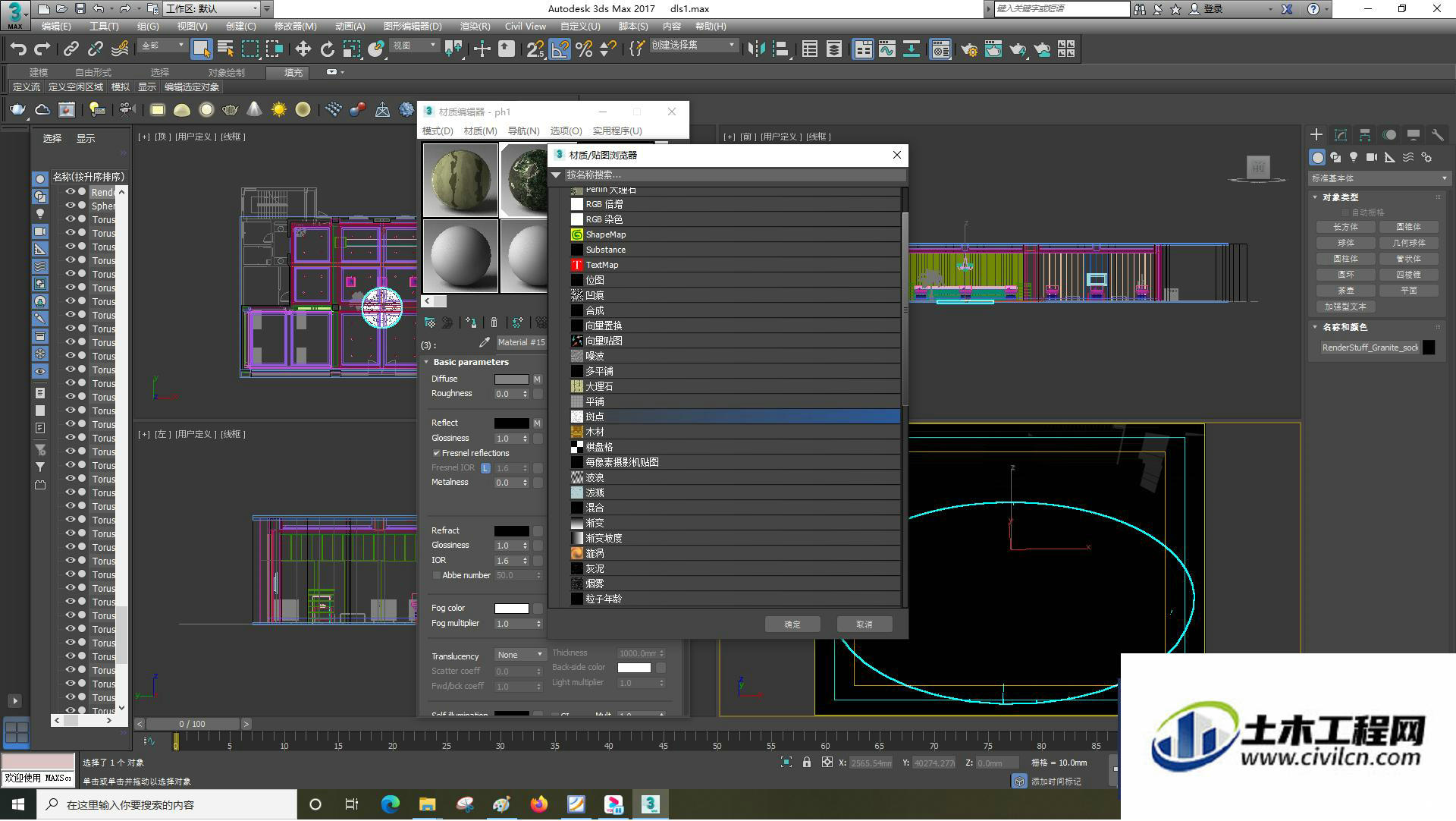
Task: Toggle visibility eye of Spher object
Action: point(71,206)
